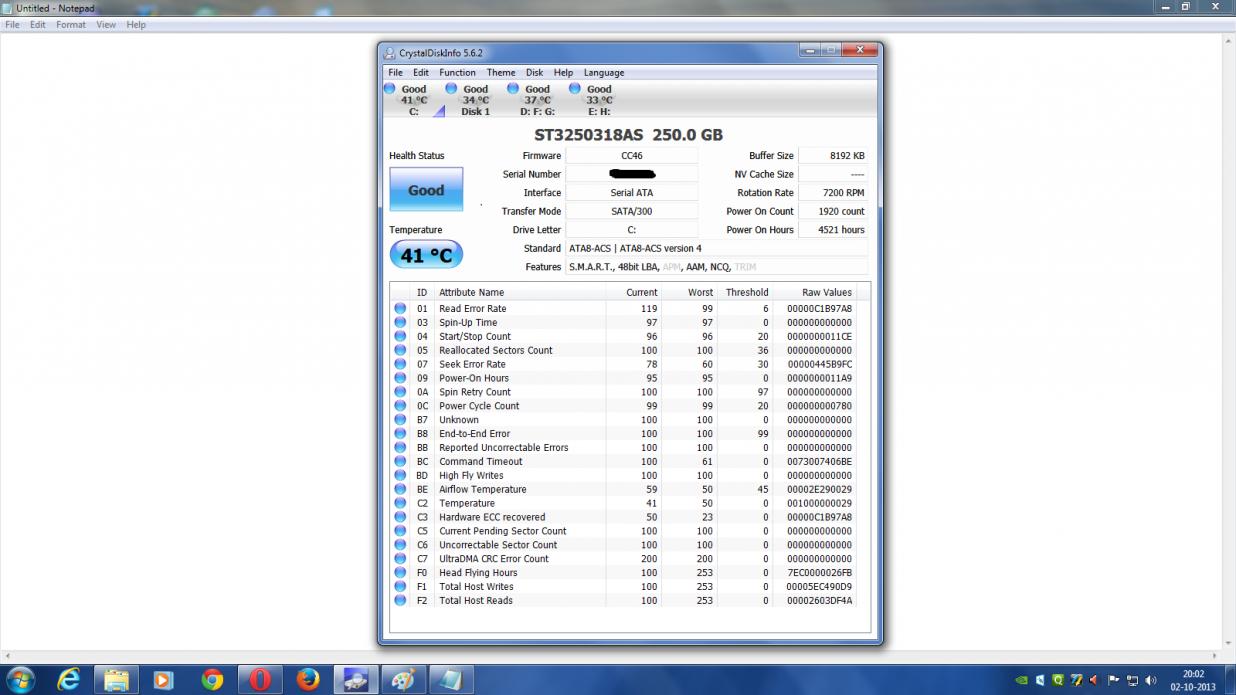Launch Internet Explorer from the taskbar

69,680
